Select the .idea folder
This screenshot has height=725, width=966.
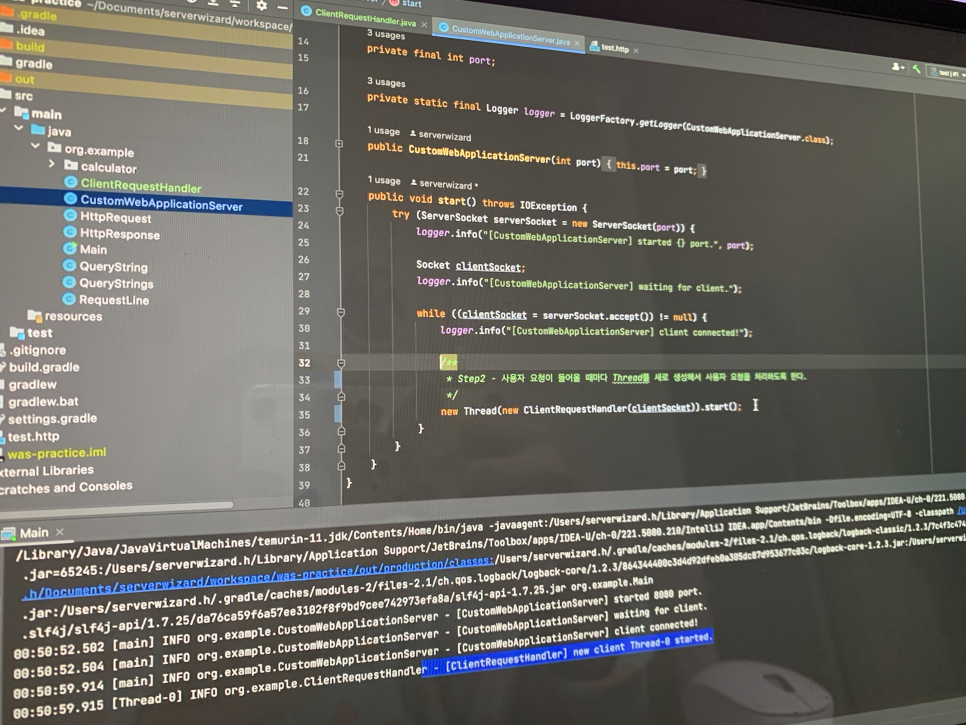[30, 30]
